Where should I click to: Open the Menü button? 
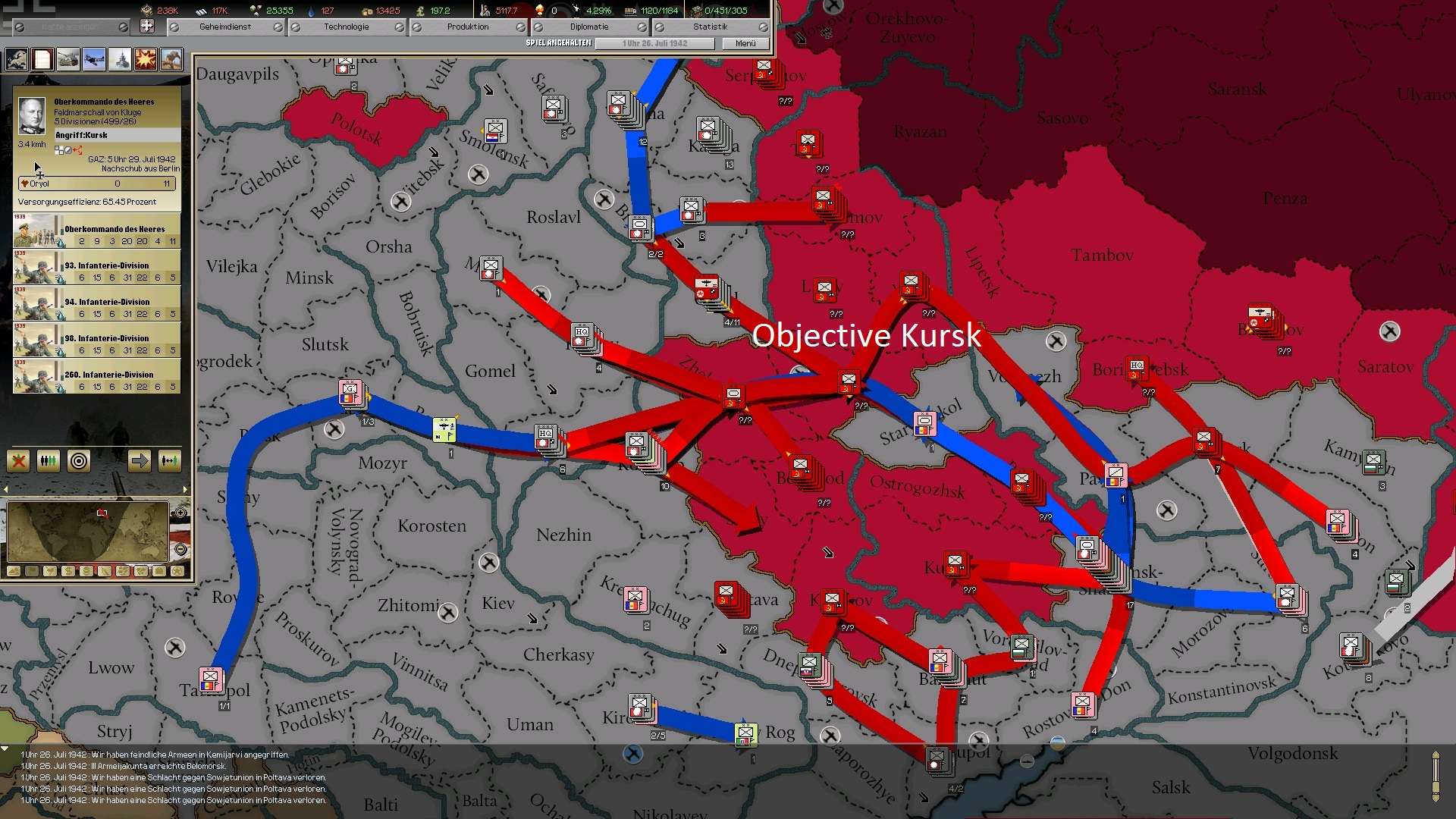(745, 43)
